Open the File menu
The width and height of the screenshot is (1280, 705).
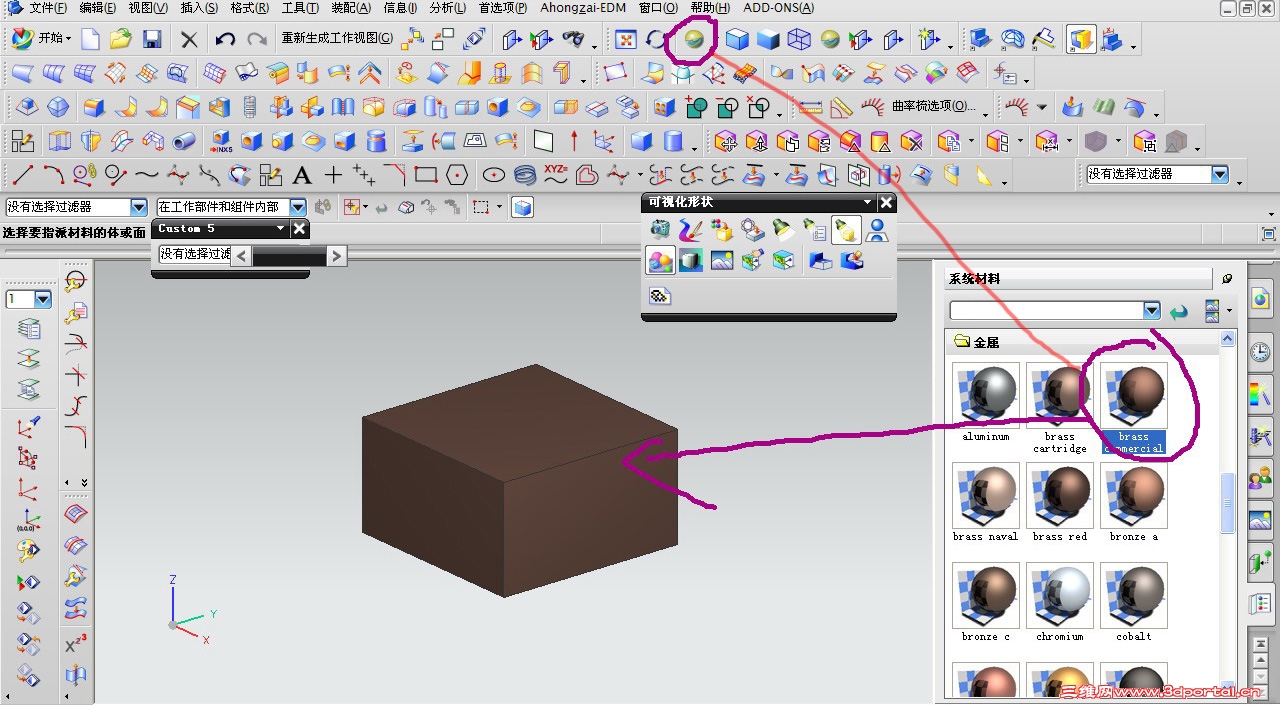[x=47, y=8]
